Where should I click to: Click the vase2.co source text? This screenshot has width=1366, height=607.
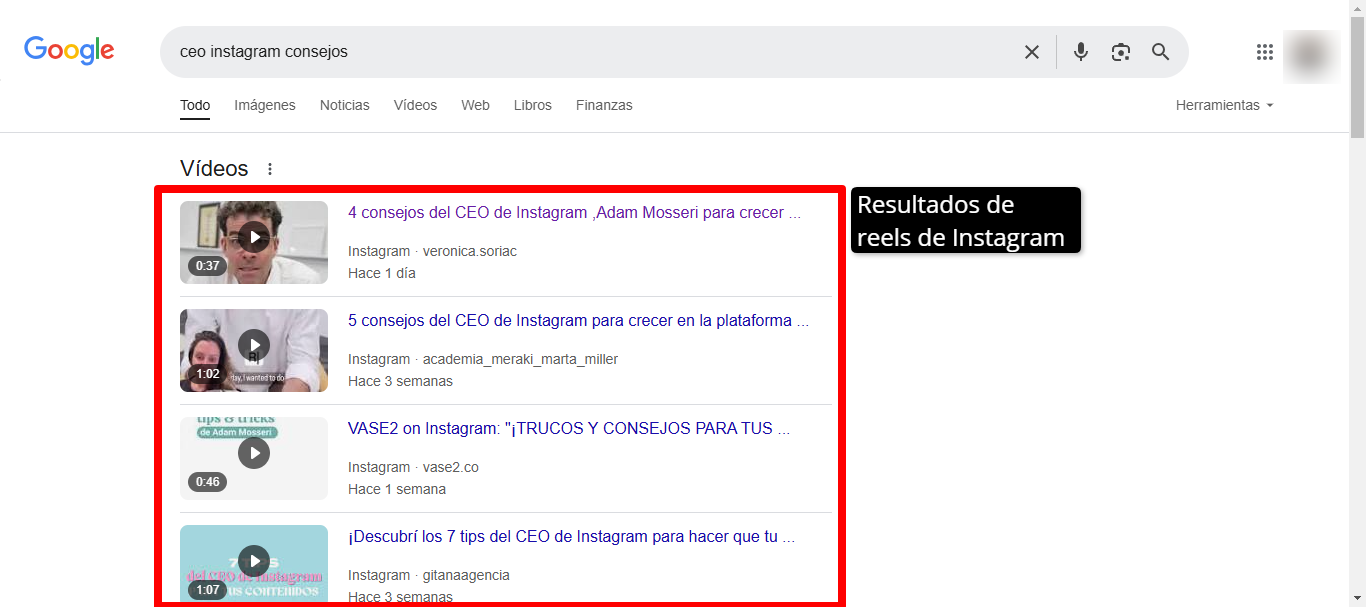point(451,467)
